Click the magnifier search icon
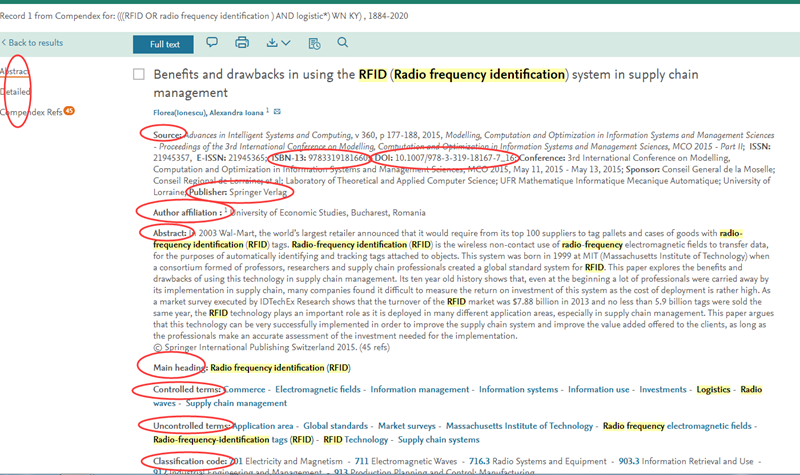This screenshot has height=475, width=800. click(x=343, y=42)
